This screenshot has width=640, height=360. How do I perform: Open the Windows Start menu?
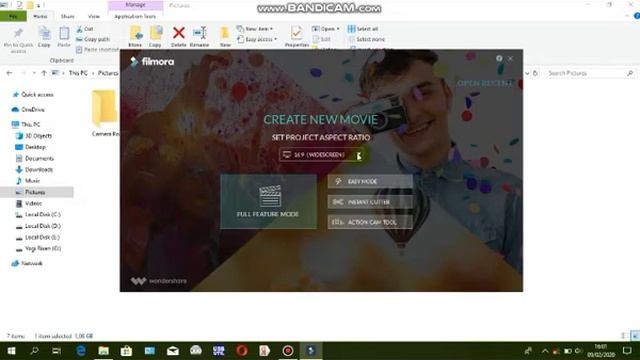click(x=11, y=351)
